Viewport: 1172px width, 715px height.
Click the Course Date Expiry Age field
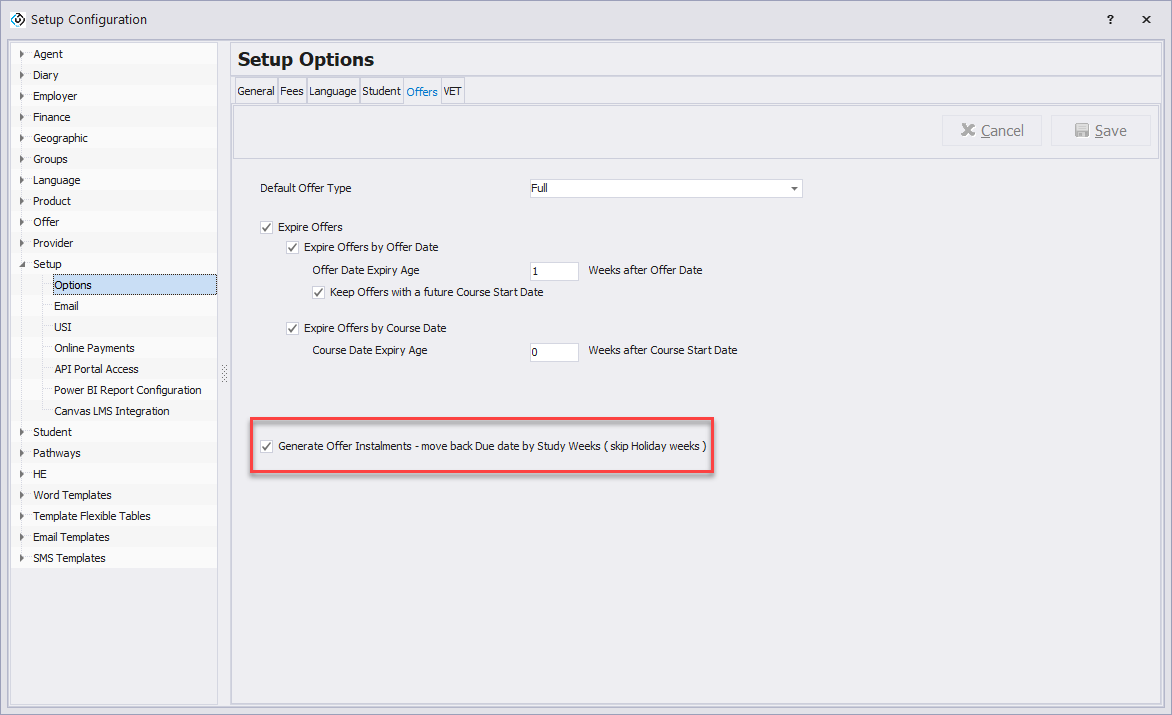[x=554, y=352]
